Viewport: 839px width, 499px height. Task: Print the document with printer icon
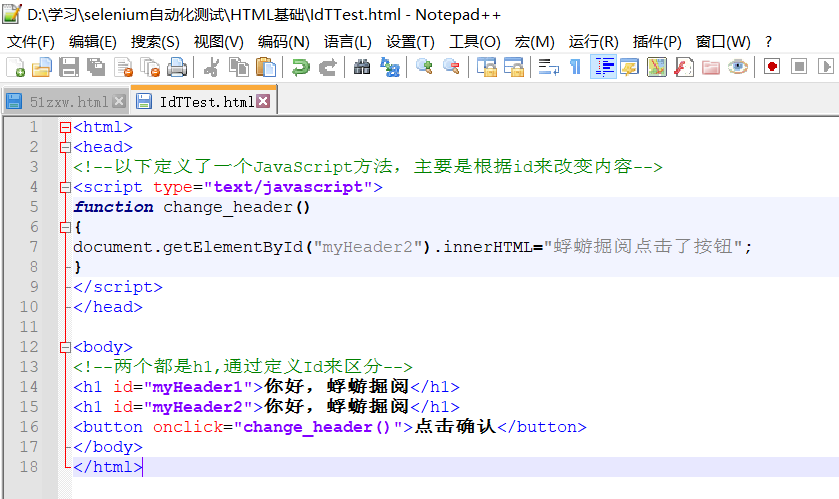click(177, 67)
